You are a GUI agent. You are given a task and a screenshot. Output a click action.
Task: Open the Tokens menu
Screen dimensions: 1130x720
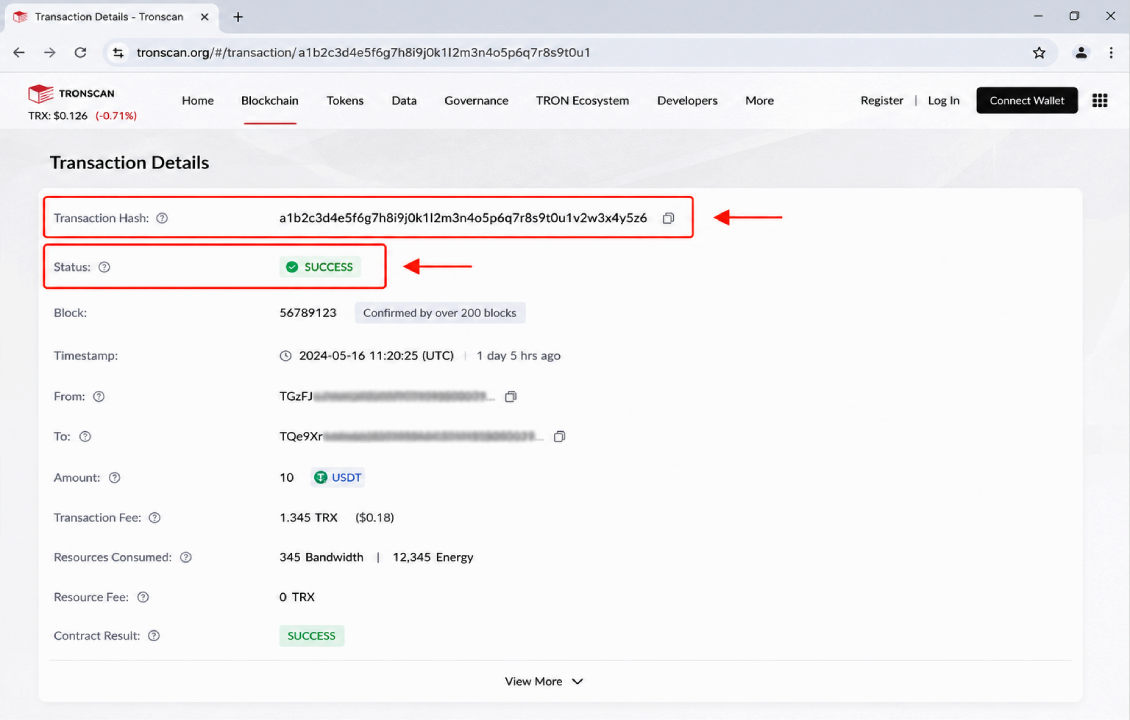coord(345,100)
